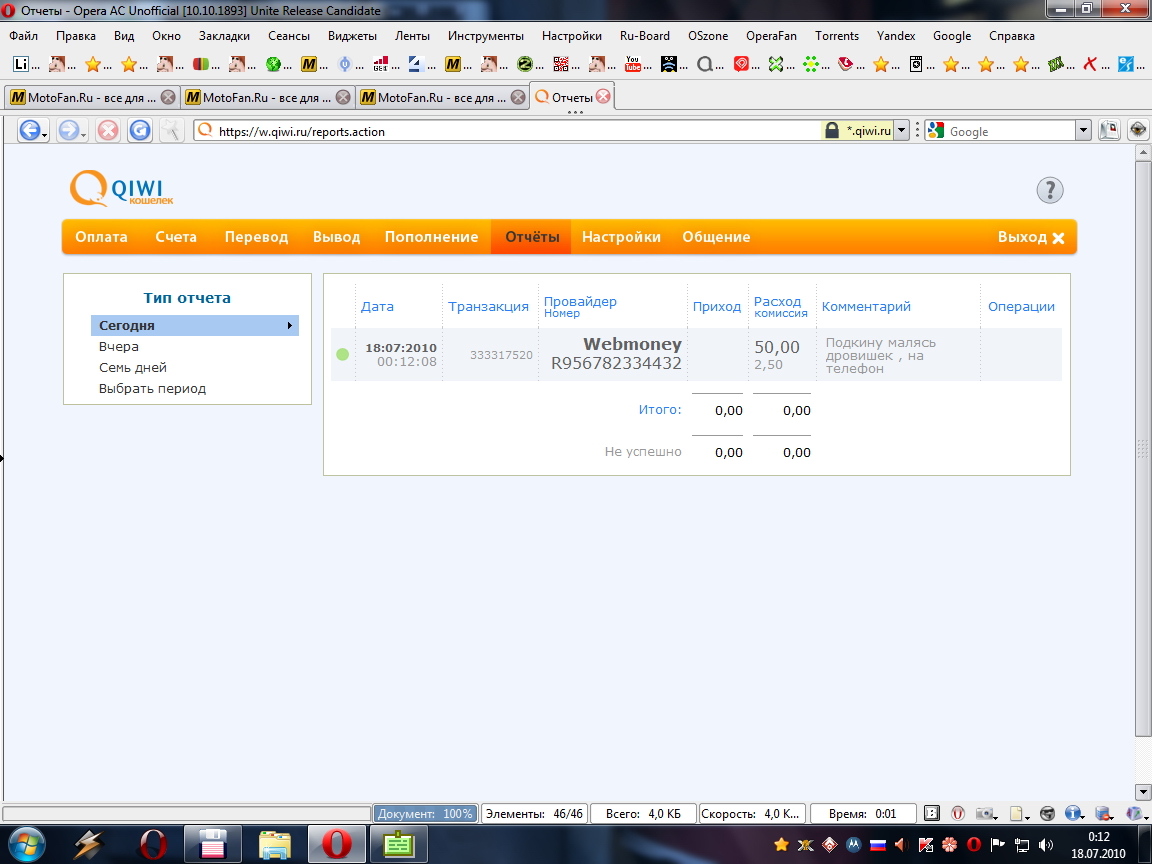Open the Li bookmark in bookmarks bar
Viewport: 1152px width, 864px height.
tap(21, 64)
